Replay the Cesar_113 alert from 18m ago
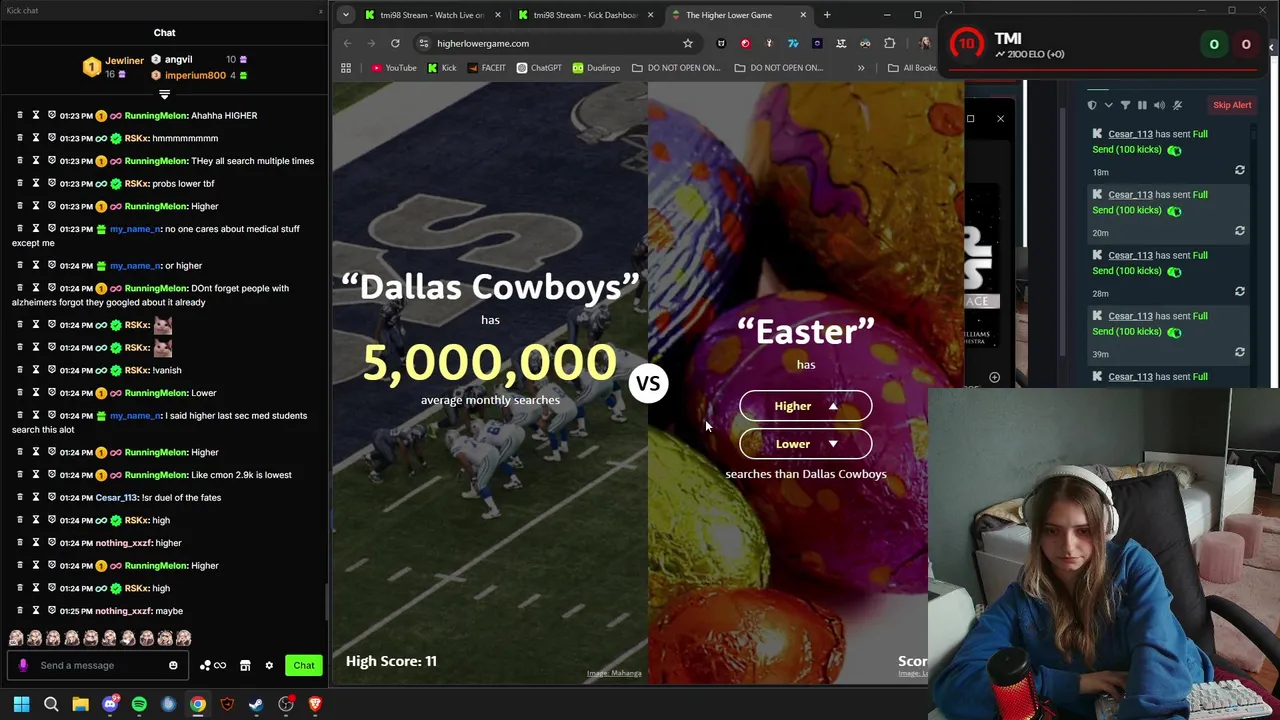 (1240, 171)
